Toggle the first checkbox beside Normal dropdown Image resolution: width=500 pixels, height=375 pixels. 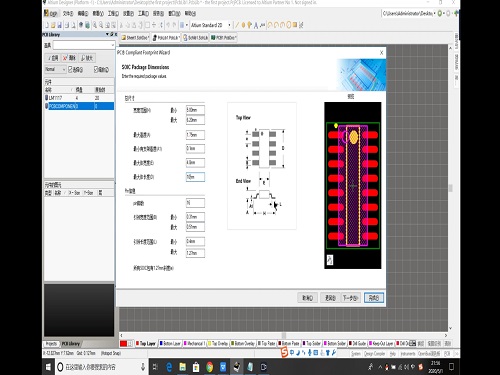[71, 69]
